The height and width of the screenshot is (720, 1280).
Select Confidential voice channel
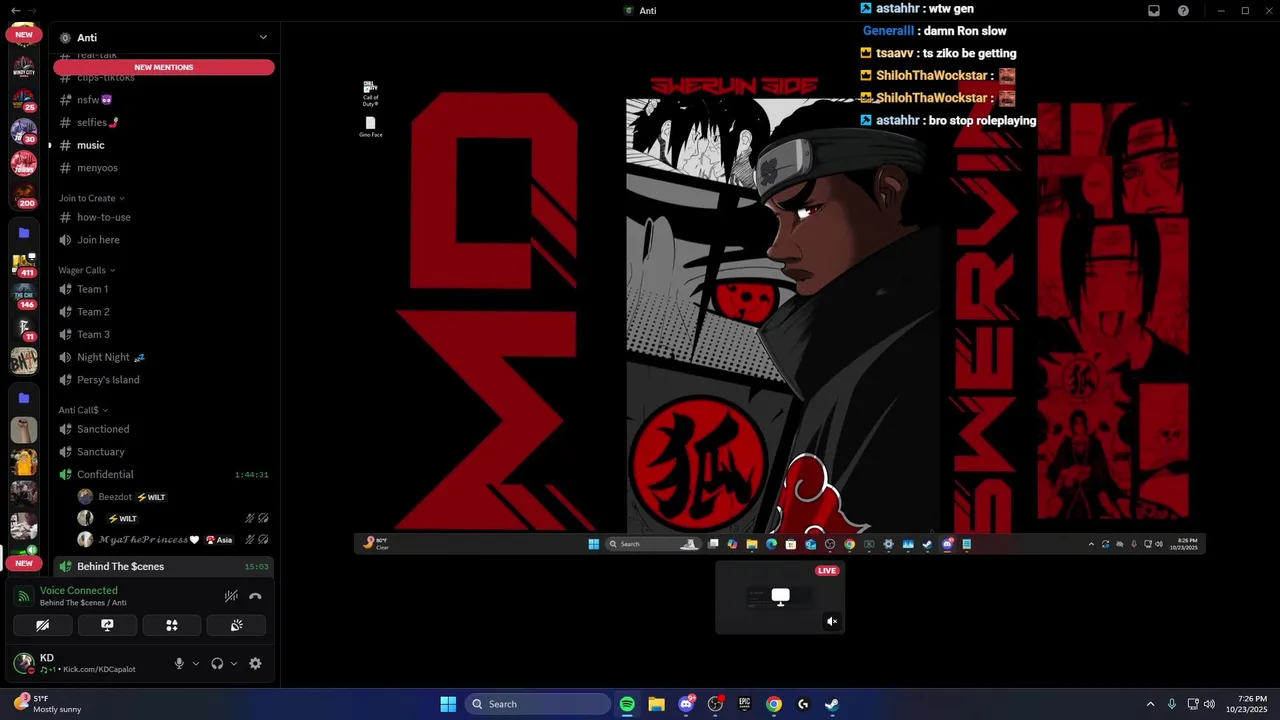pyautogui.click(x=164, y=474)
